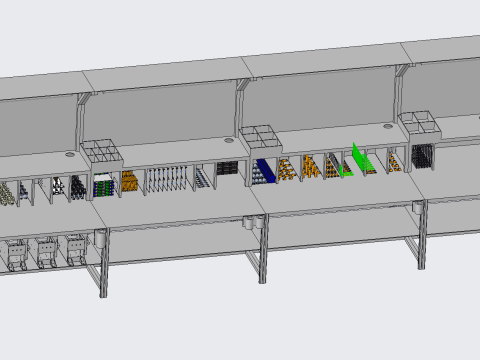Select the right table leg
This screenshot has width=480, height=360.
(421, 235)
